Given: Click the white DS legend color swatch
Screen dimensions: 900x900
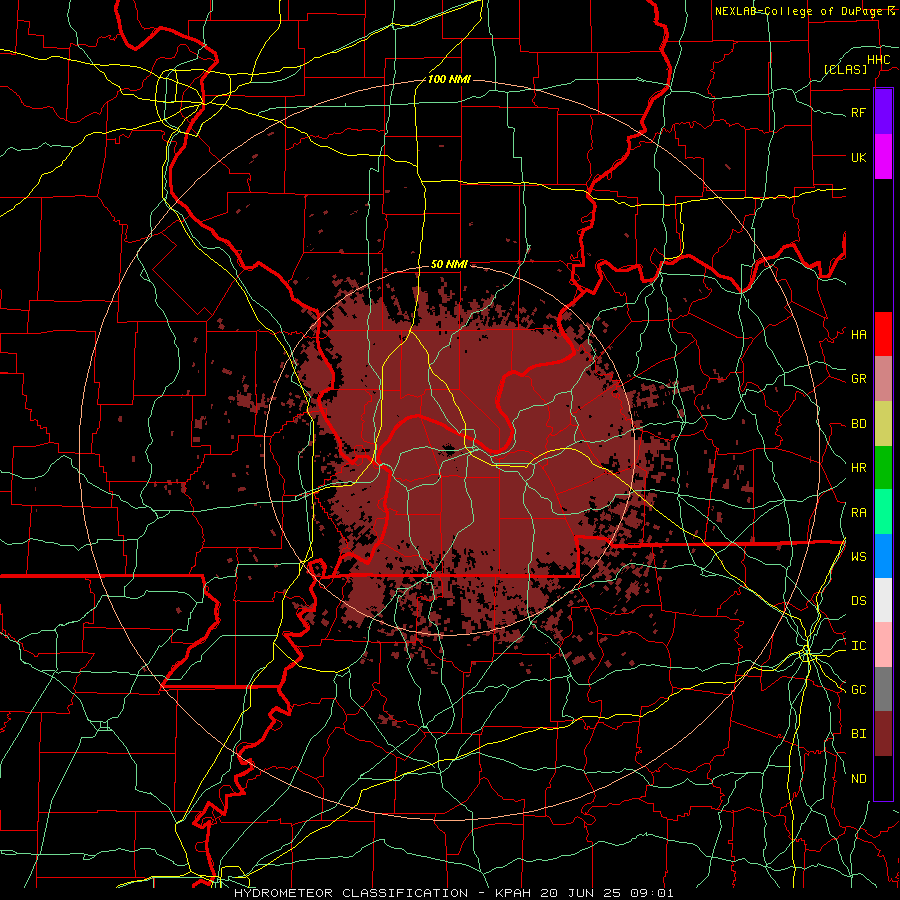Looking at the screenshot, I should [x=883, y=600].
